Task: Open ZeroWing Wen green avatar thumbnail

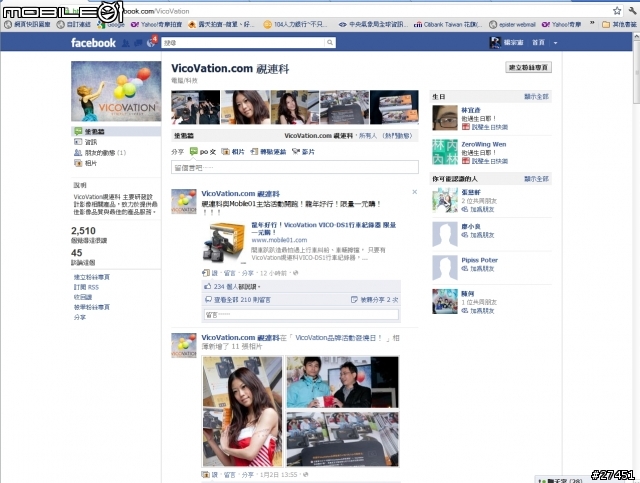Action: [445, 151]
